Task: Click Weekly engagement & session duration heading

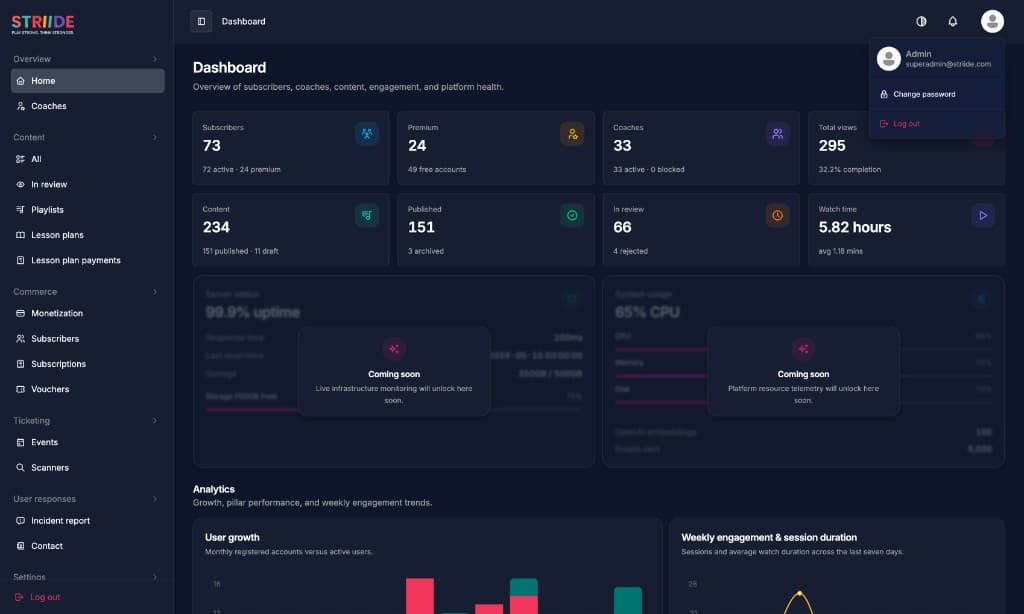Action: [x=769, y=538]
